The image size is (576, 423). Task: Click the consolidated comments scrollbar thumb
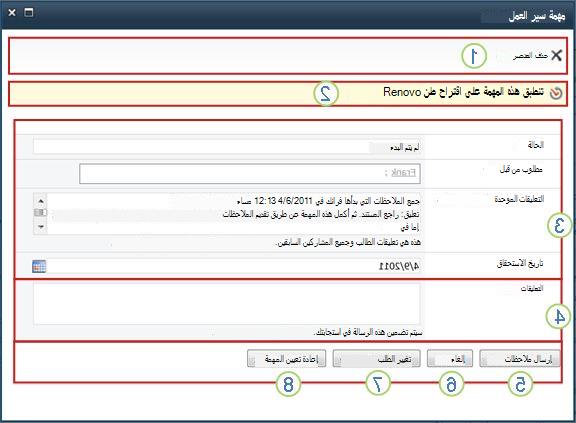coord(41,213)
